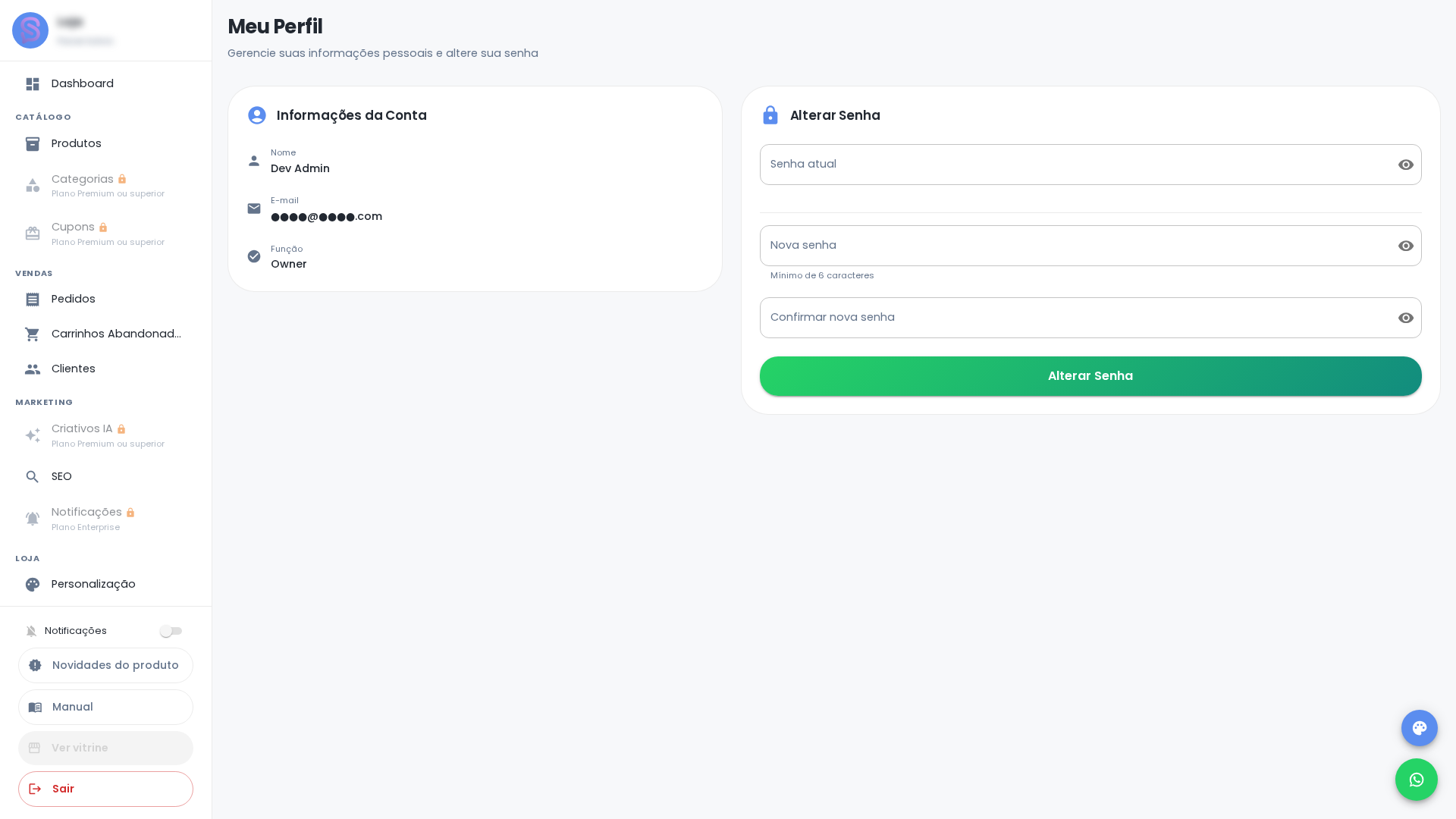The image size is (1456, 819).
Task: Click the locked Cupons menu item
Action: [105, 234]
